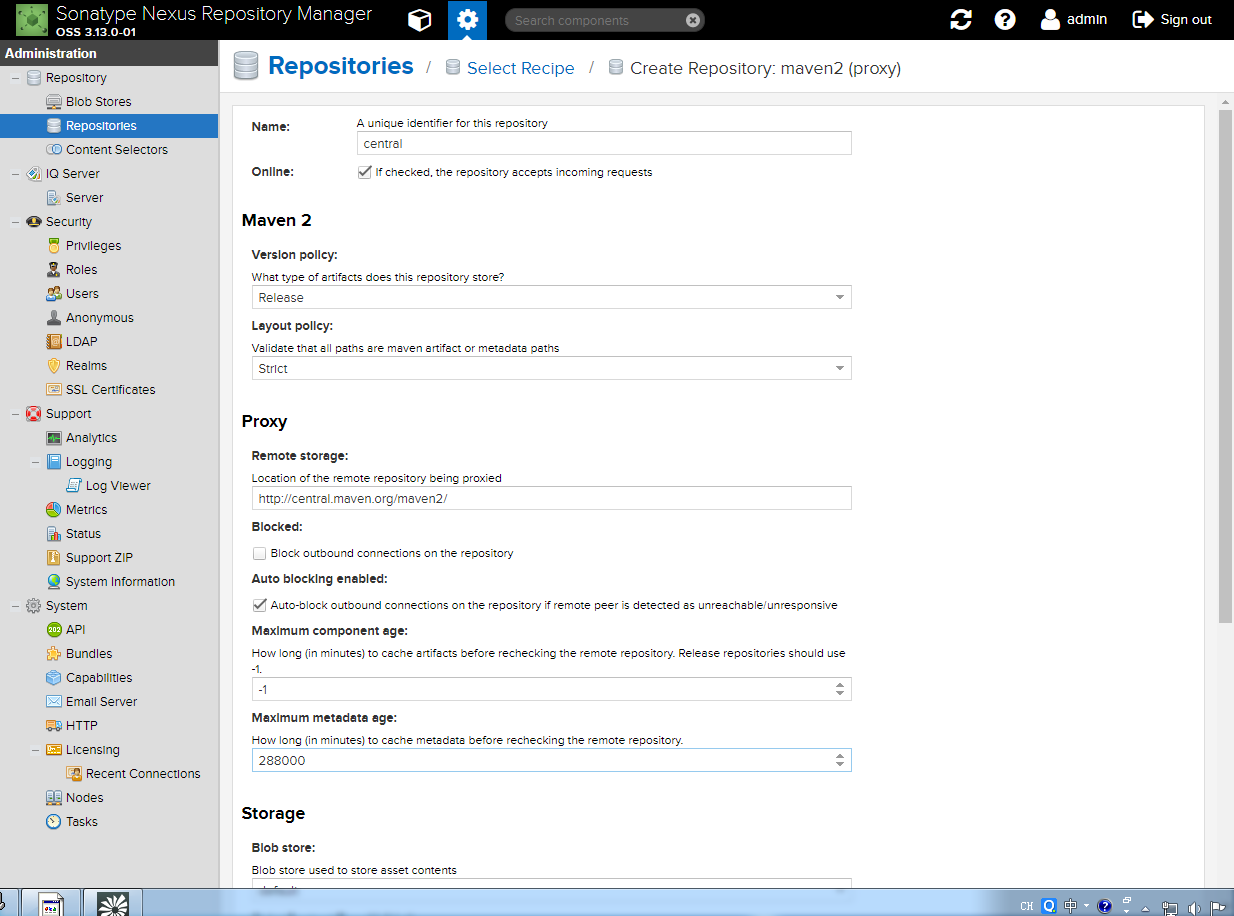Collapse the Licensing tree node
The height and width of the screenshot is (916, 1234).
35,750
